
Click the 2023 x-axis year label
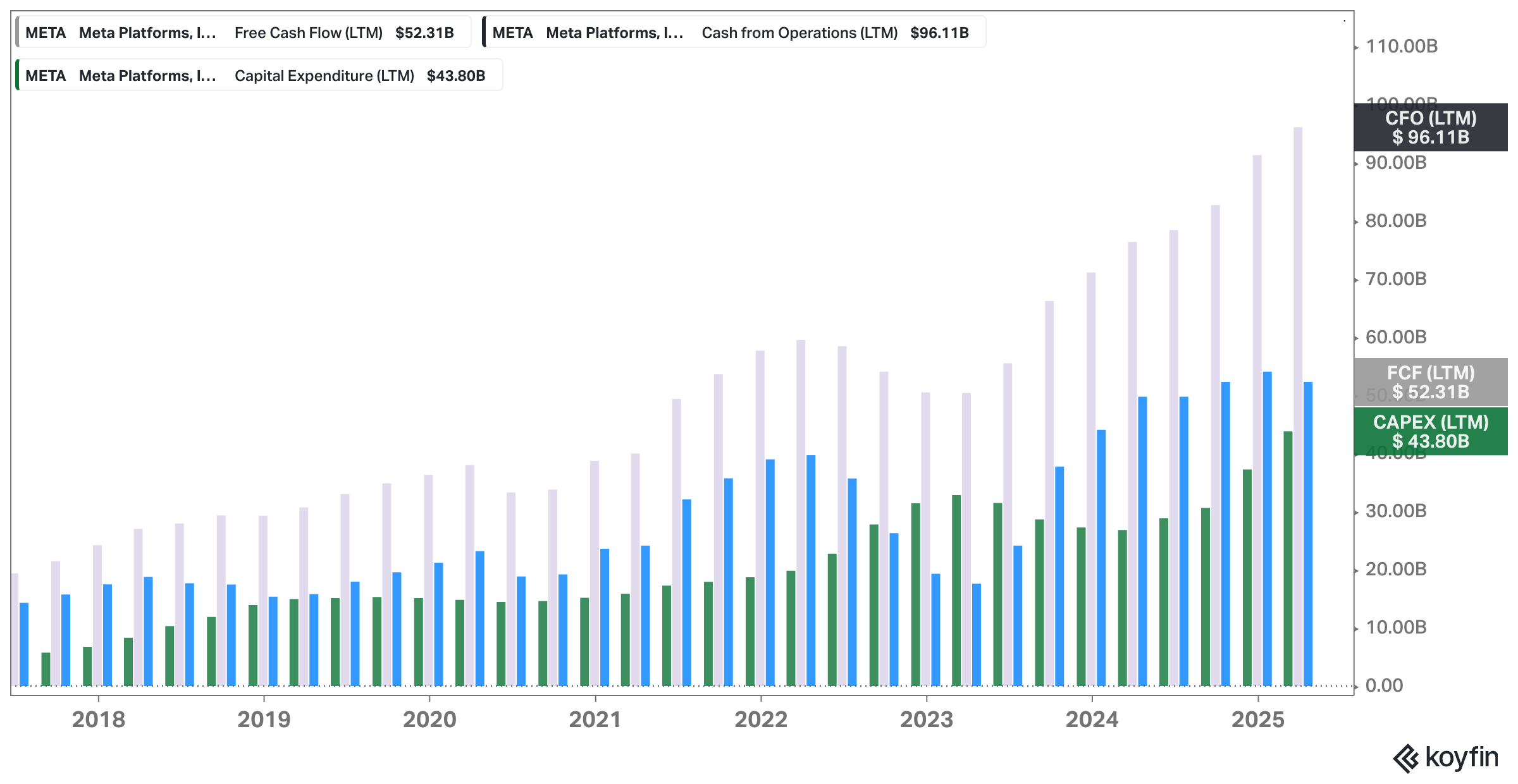click(x=926, y=720)
